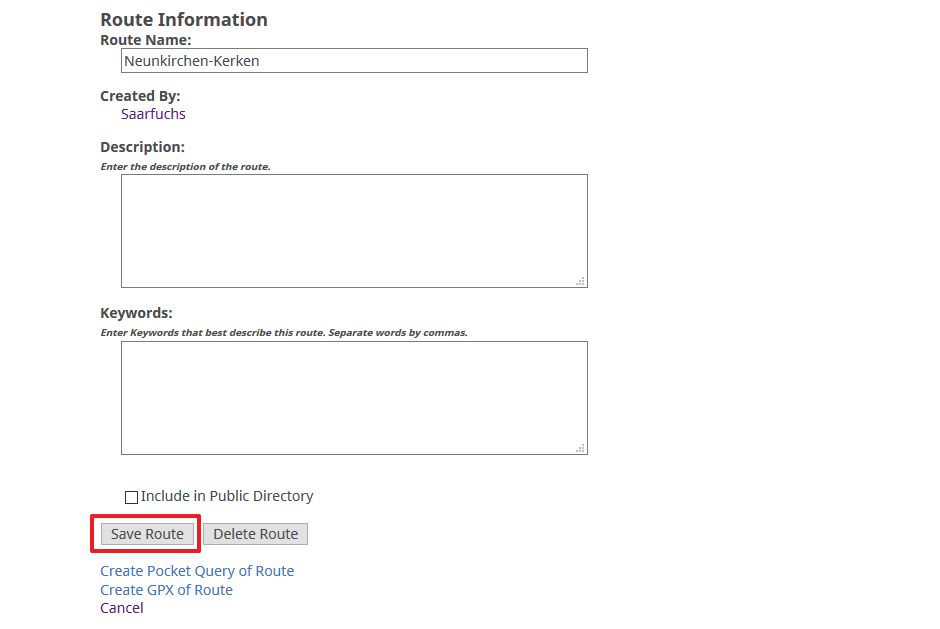The height and width of the screenshot is (629, 940).
Task: Open the Create GPX of Route link
Action: (166, 590)
